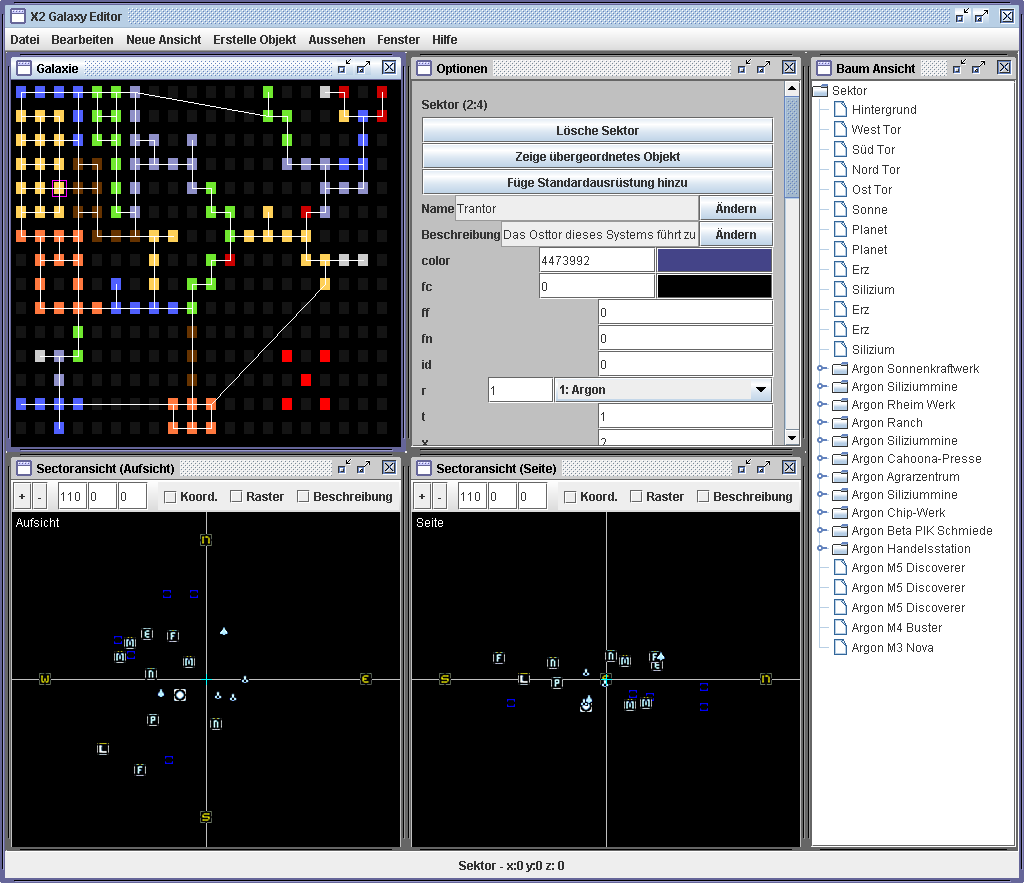This screenshot has width=1024, height=883.
Task: Open the Bearbeiten menu
Action: tap(82, 39)
